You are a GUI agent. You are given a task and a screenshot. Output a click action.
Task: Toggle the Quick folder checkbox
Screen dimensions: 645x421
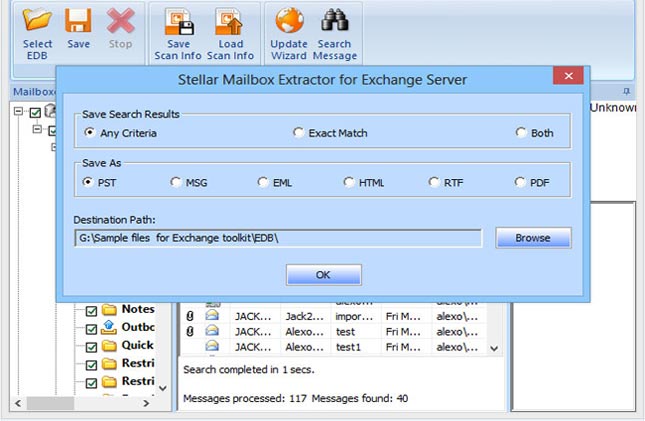tap(91, 347)
